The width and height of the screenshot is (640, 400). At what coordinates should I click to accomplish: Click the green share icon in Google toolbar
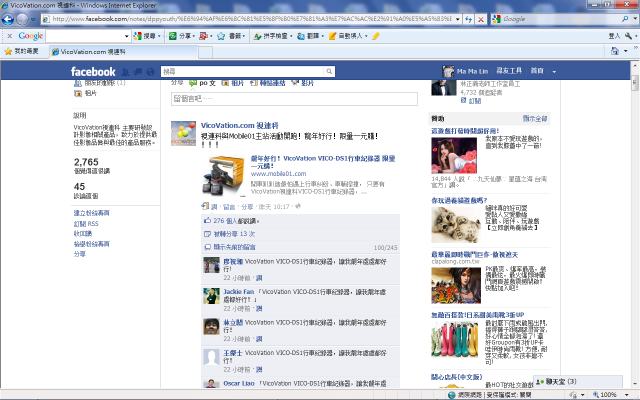(173, 36)
